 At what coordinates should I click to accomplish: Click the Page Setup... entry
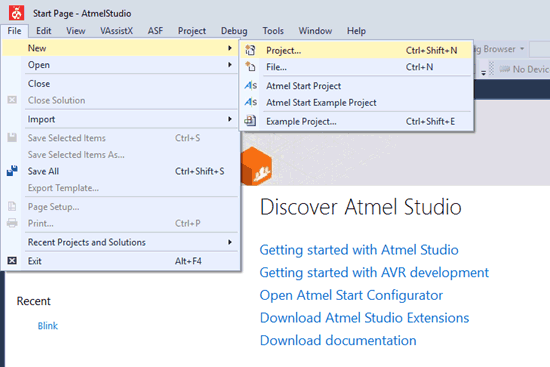[120, 207]
